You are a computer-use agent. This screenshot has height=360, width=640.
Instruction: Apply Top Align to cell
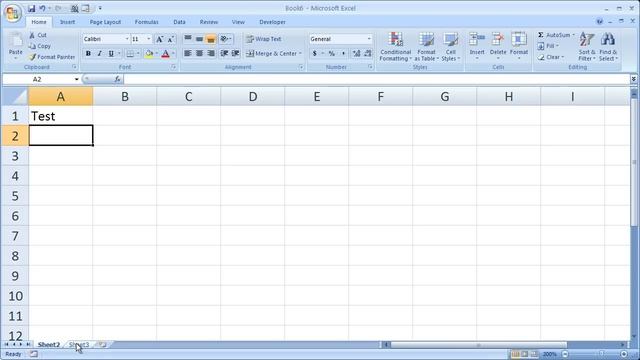coord(188,39)
